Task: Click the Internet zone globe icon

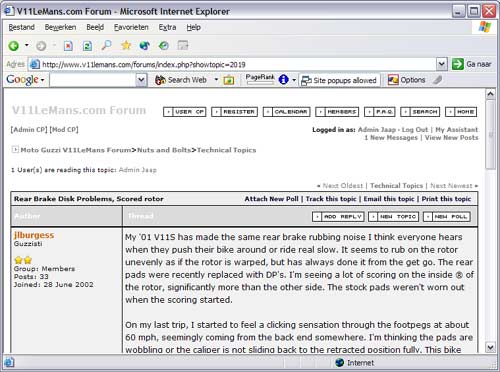Action: tap(340, 363)
